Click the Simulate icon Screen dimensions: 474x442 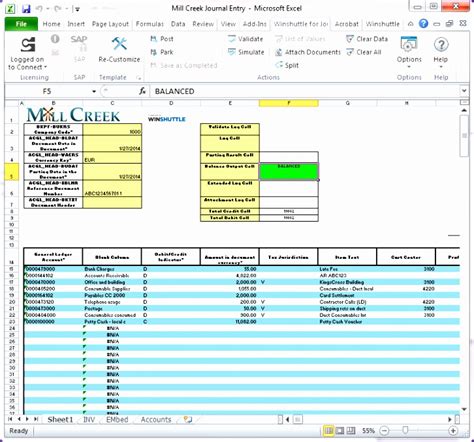pyautogui.click(x=232, y=52)
